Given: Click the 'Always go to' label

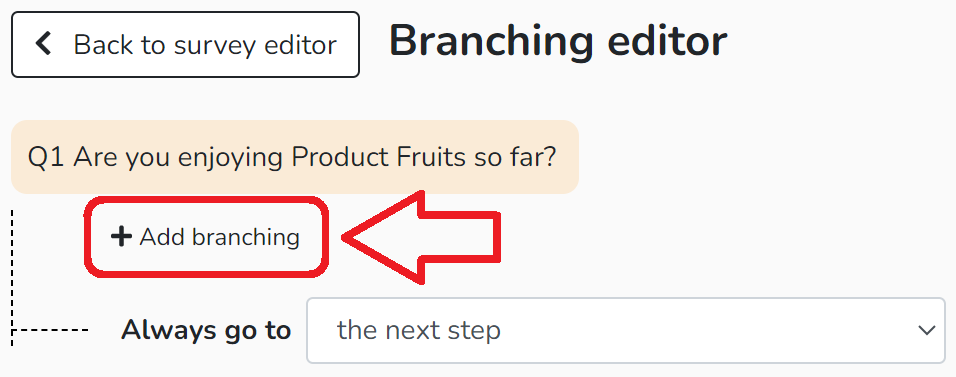Looking at the screenshot, I should 206,330.
